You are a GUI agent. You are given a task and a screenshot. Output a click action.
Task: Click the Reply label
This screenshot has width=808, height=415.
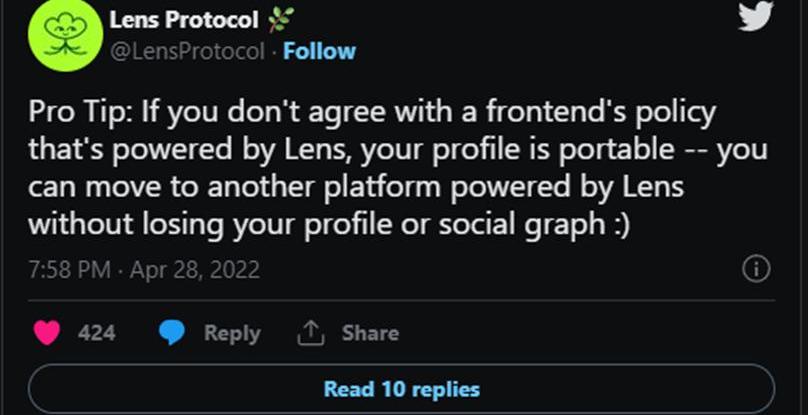click(x=232, y=333)
